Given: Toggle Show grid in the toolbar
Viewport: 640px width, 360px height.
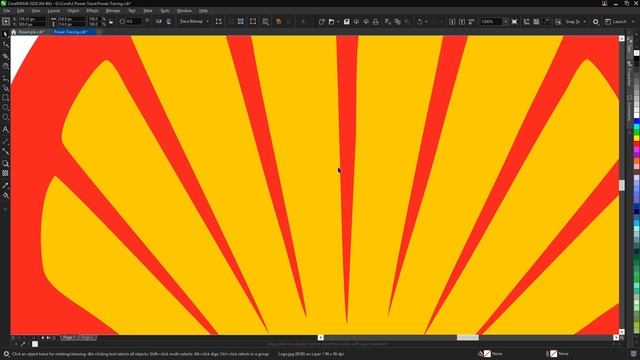Looking at the screenshot, I should [x=536, y=21].
